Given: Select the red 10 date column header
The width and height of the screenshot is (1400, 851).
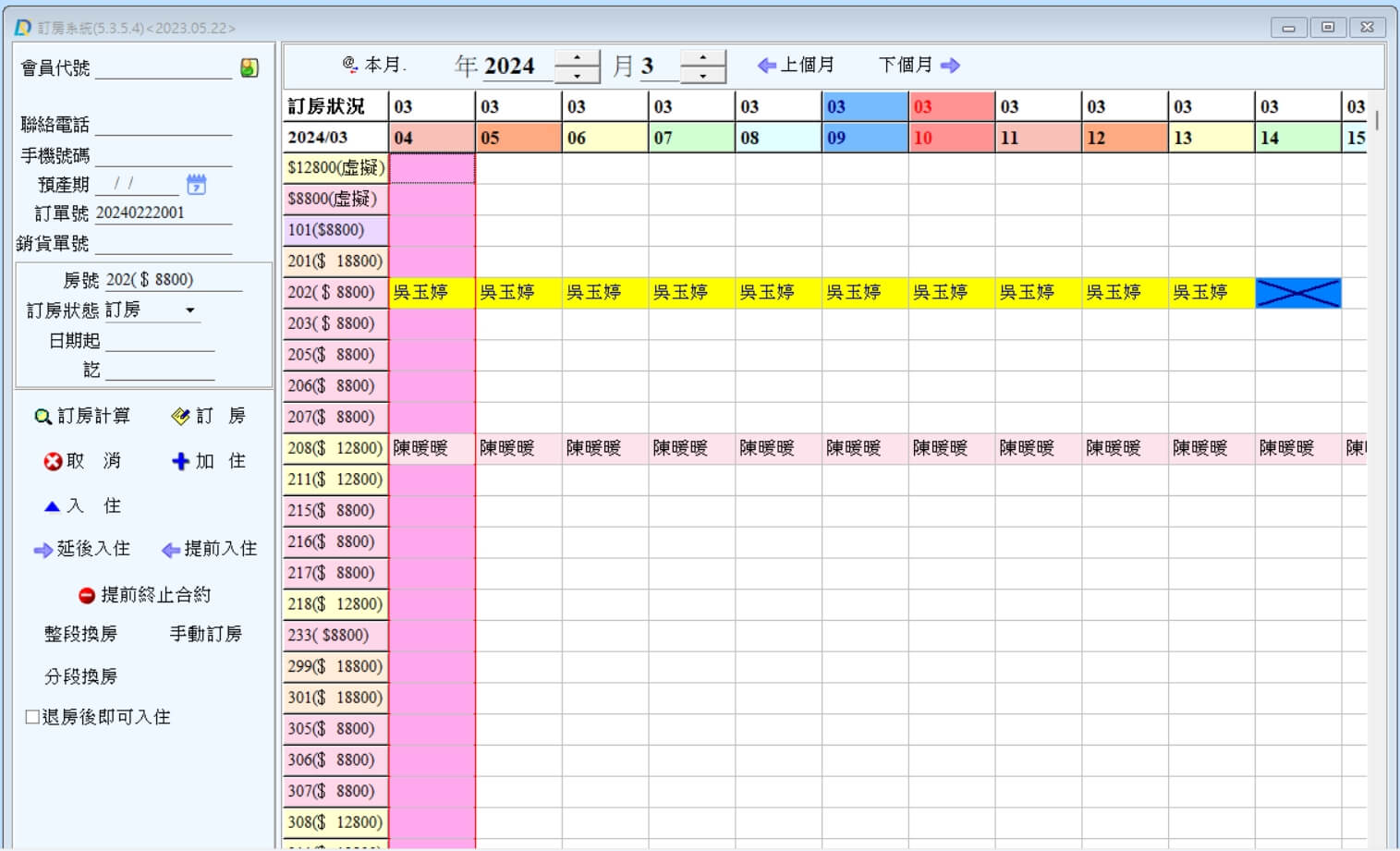Looking at the screenshot, I should [952, 138].
